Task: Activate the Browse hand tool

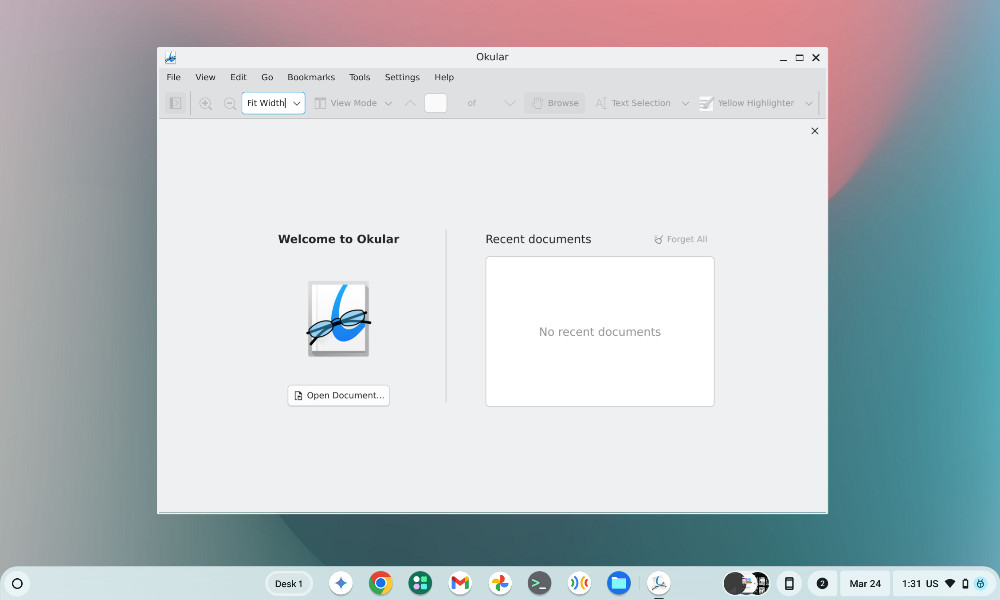Action: [555, 103]
